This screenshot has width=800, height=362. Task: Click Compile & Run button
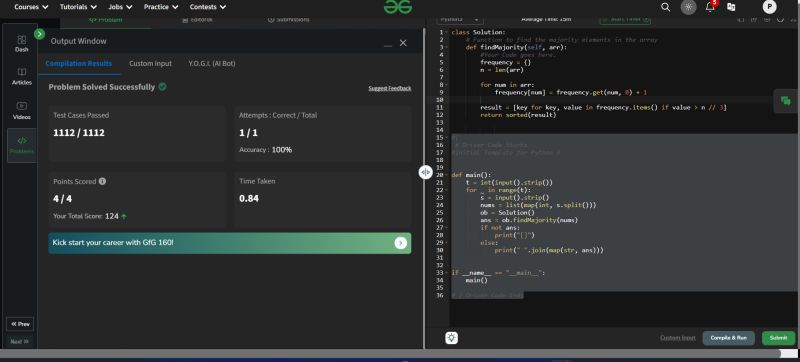coord(729,338)
